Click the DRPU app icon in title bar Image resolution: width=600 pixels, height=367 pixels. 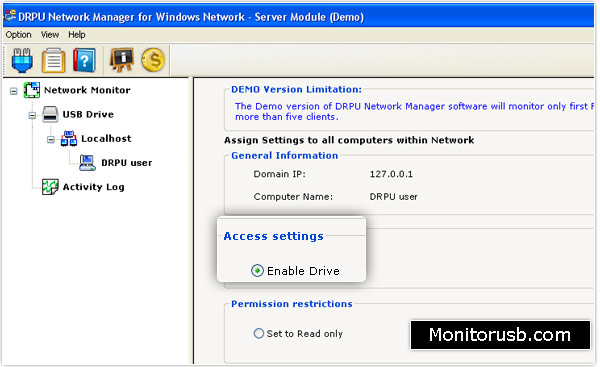(10, 15)
